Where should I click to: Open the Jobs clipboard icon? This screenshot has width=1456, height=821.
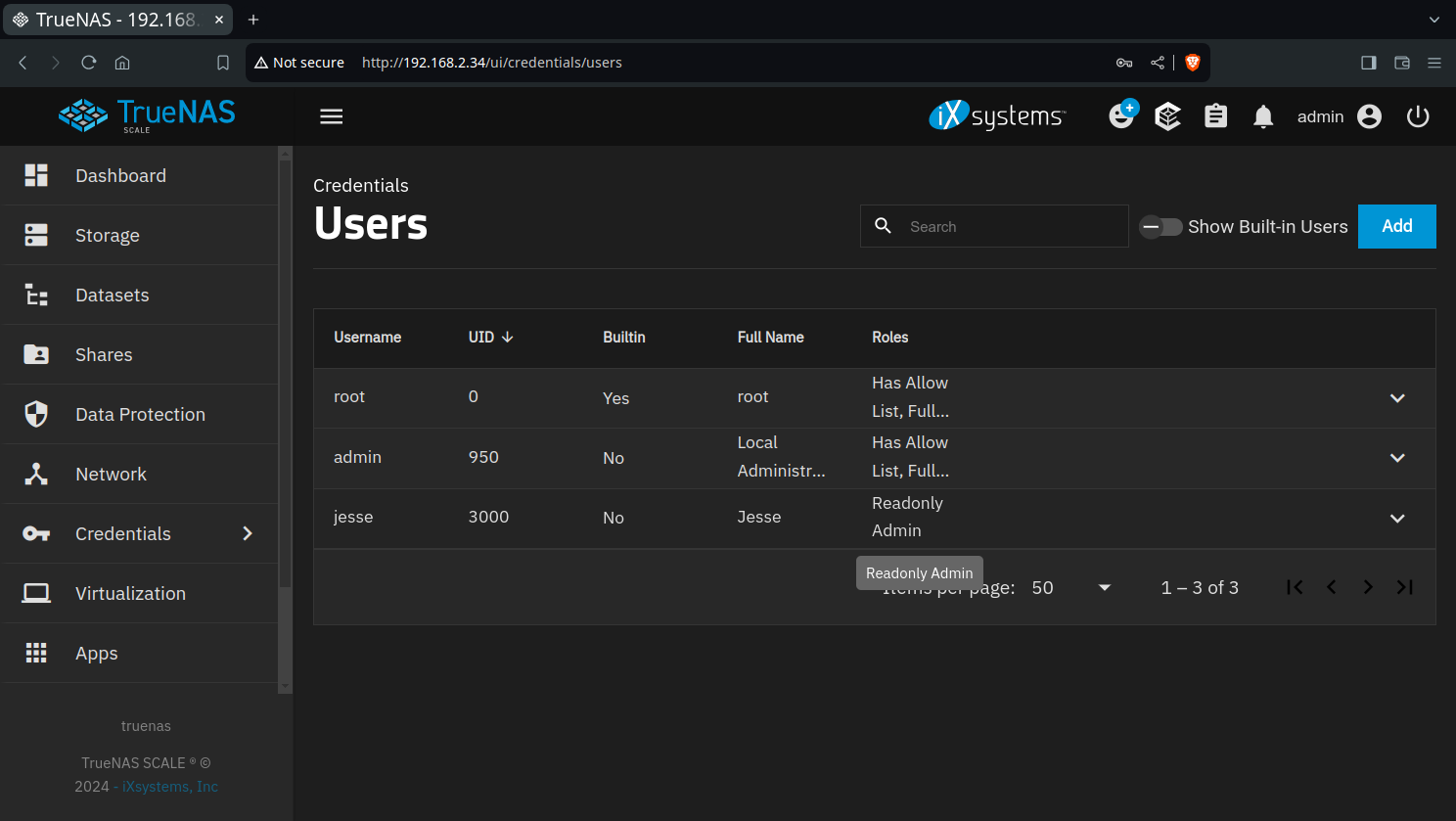click(x=1216, y=116)
